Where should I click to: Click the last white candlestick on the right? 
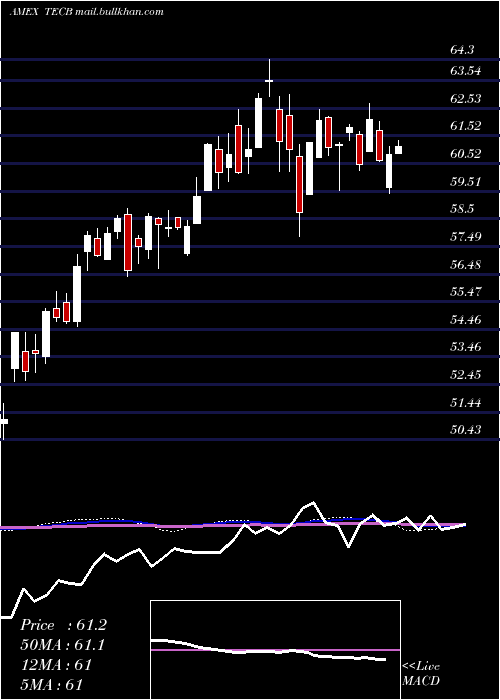click(398, 148)
